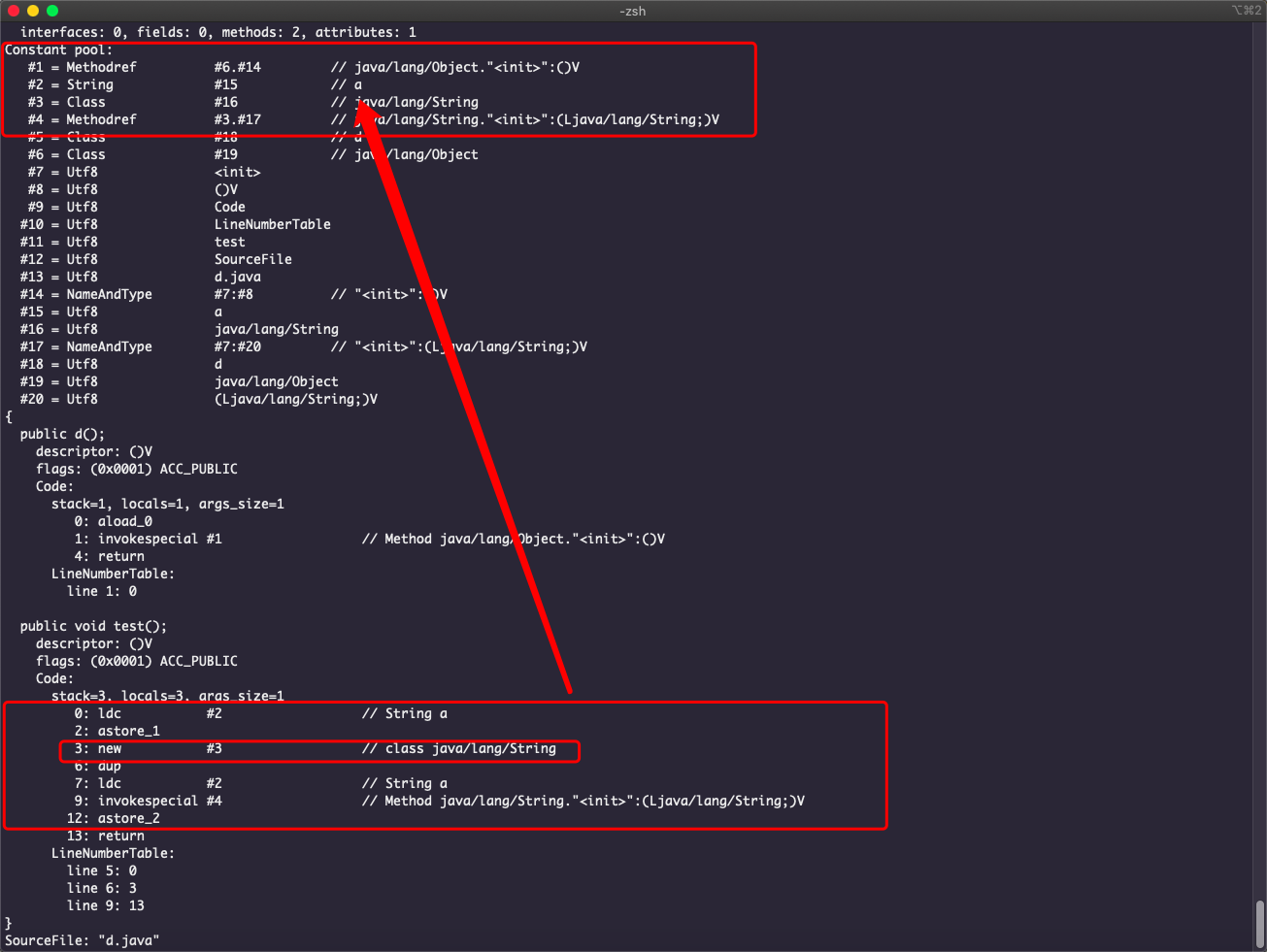Click the 'stack=1, locals=1, args_size=1' line
Viewport: 1267px width, 952px height.
168,504
